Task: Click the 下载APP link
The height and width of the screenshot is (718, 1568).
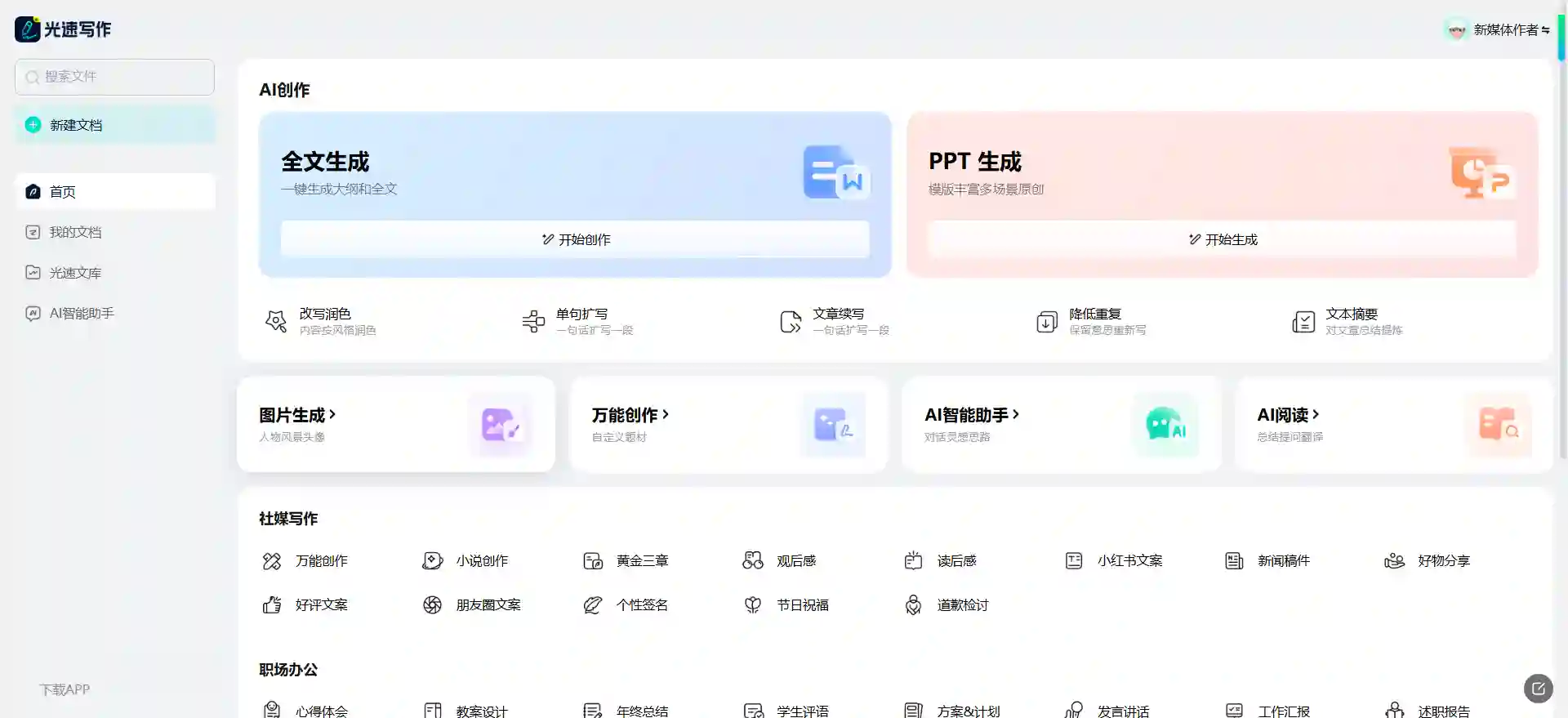Action: pos(65,689)
